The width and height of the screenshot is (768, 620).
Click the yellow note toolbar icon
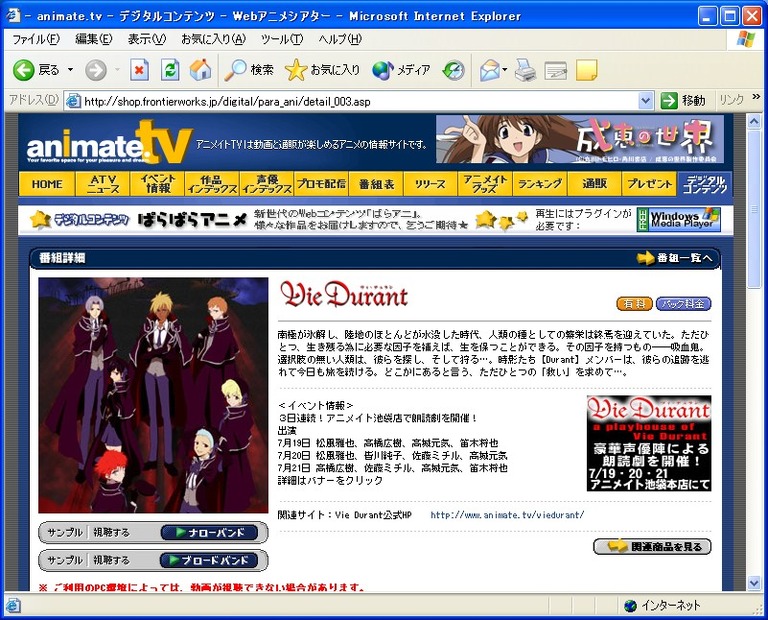(x=586, y=71)
